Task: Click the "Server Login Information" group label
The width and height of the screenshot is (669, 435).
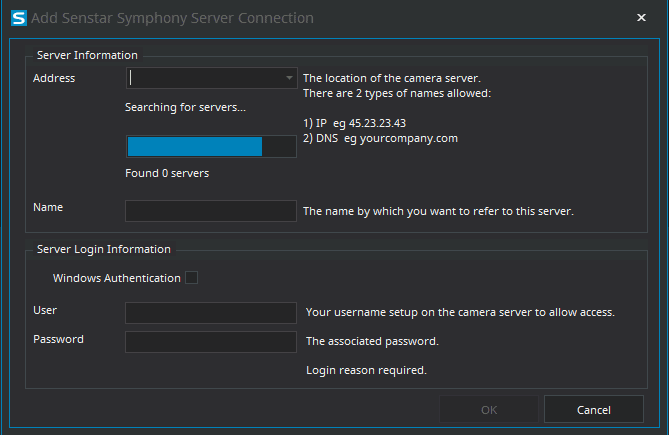Action: (104, 249)
